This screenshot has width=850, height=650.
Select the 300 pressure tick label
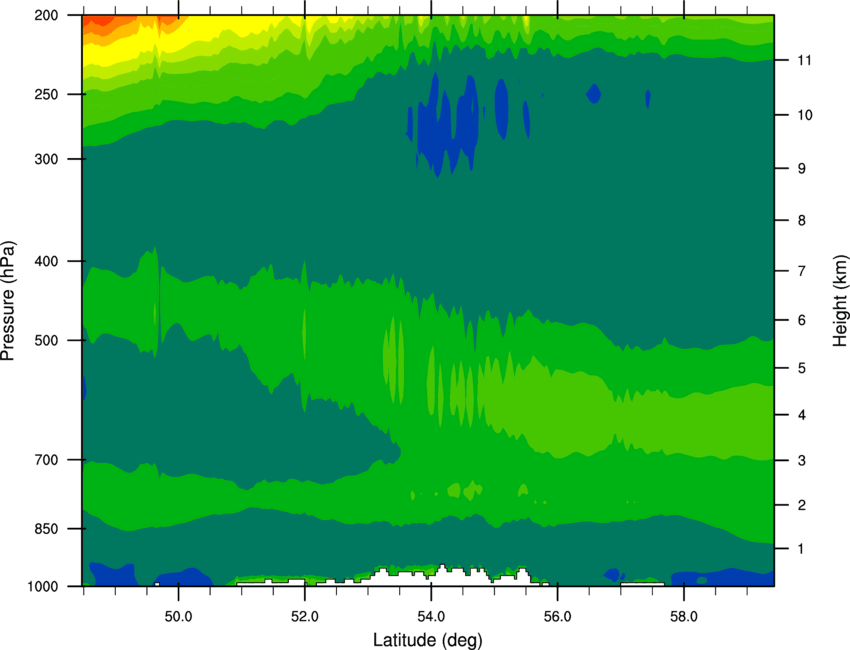tap(47, 159)
